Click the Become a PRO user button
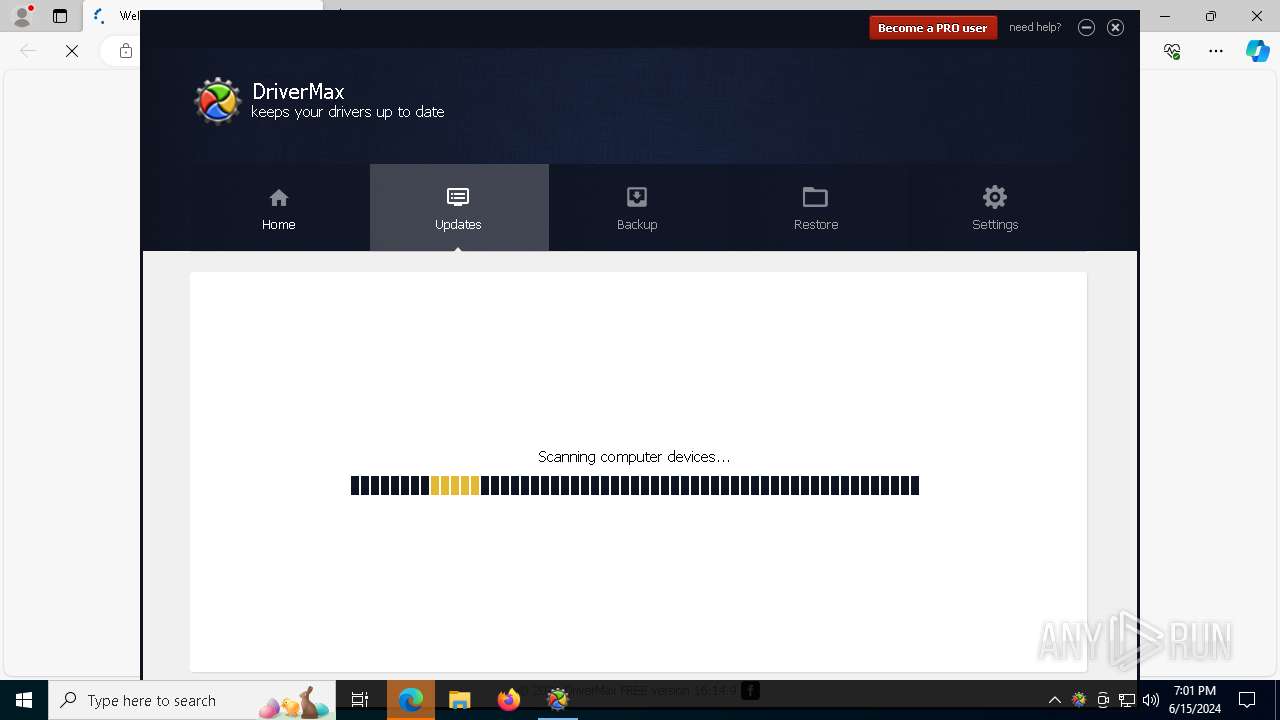 click(x=933, y=28)
